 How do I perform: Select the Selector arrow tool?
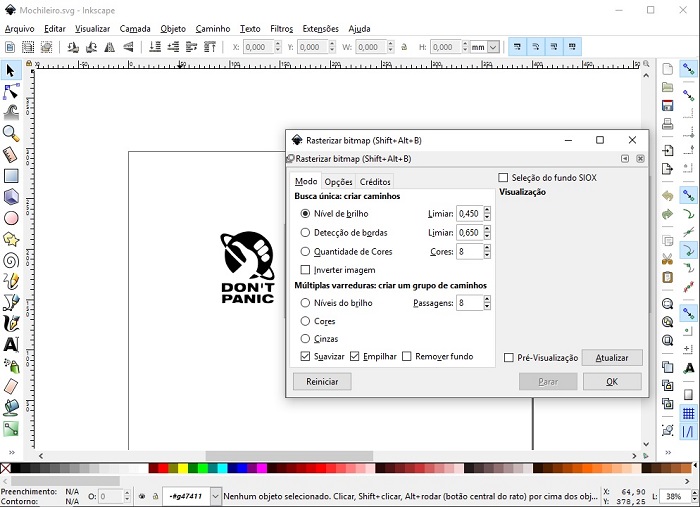tap(11, 71)
